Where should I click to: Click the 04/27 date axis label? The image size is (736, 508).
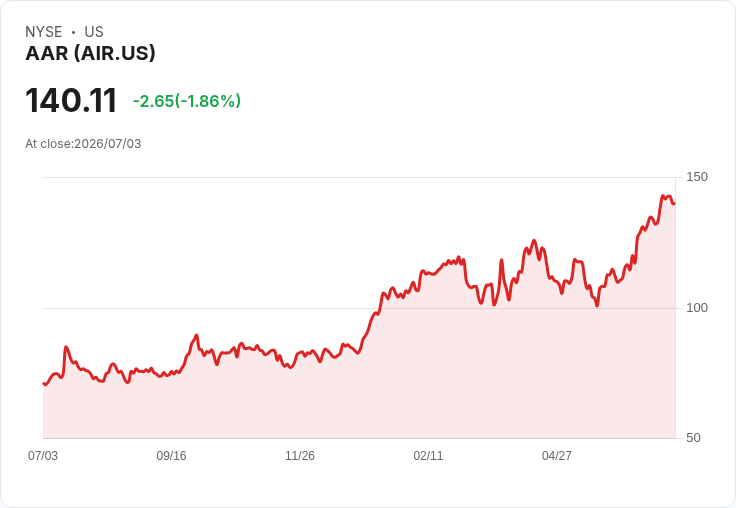tap(557, 456)
